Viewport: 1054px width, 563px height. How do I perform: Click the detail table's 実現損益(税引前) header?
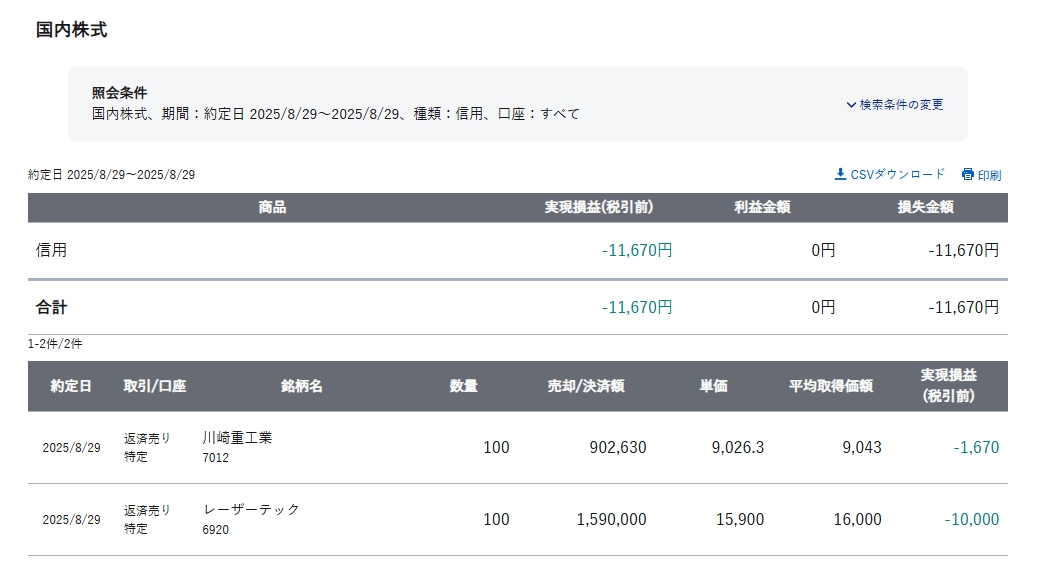948,386
